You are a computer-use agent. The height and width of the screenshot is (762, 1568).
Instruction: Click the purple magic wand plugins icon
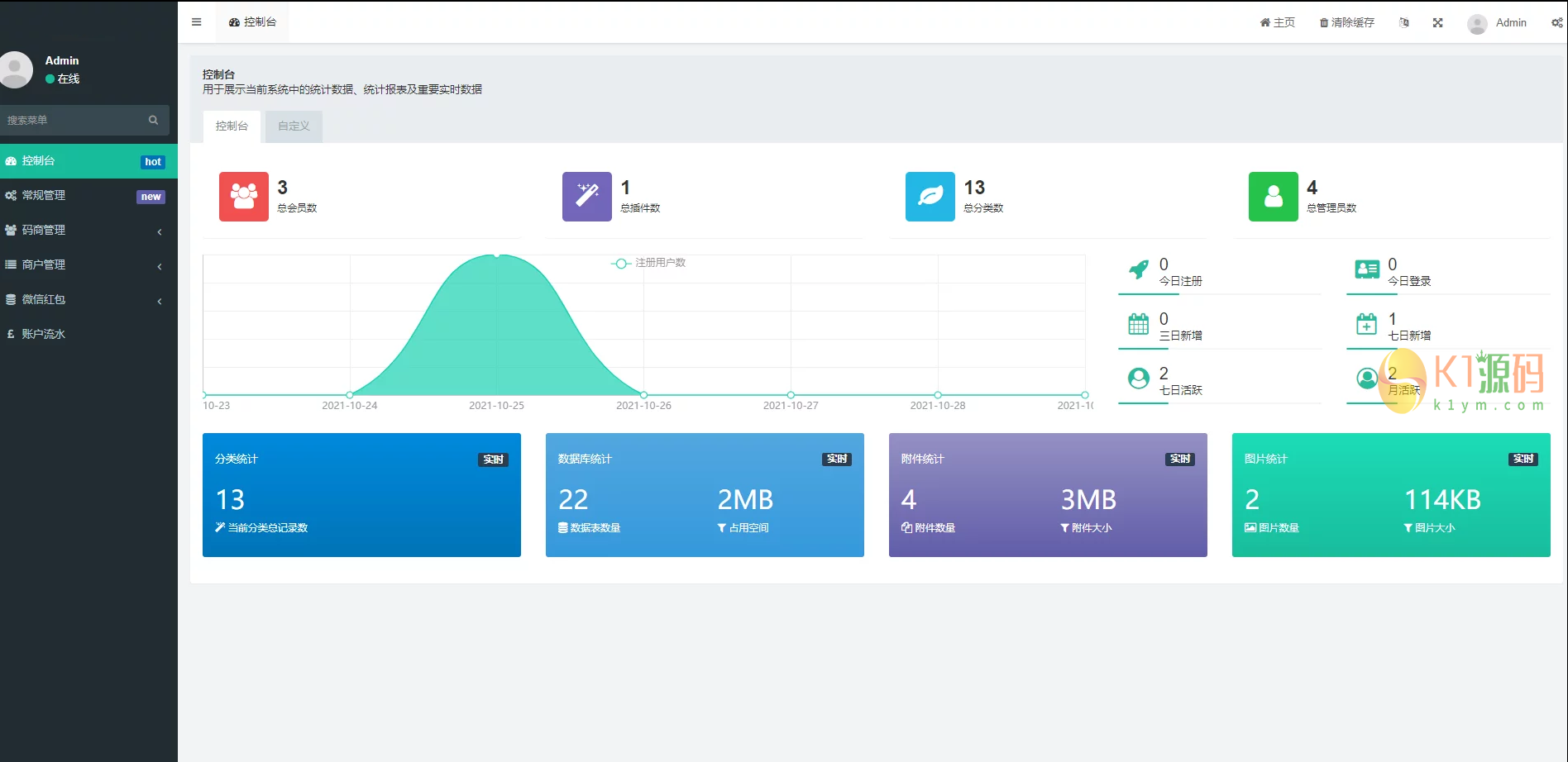pos(586,197)
